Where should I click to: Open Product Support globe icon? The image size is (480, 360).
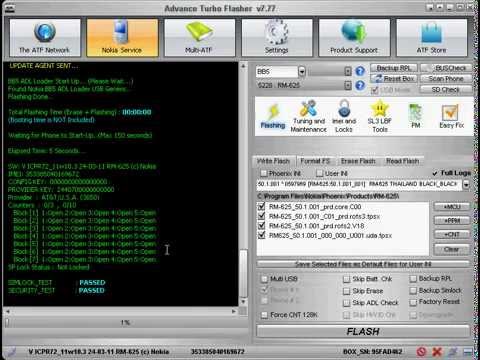tap(354, 37)
